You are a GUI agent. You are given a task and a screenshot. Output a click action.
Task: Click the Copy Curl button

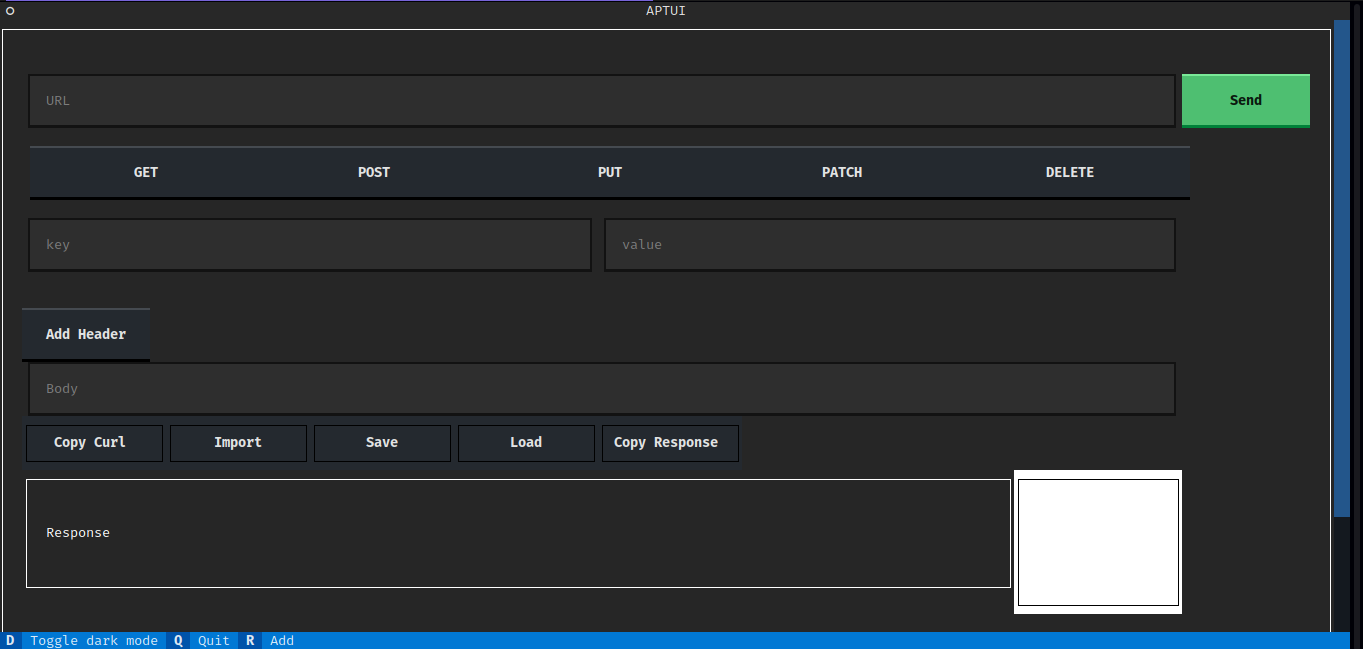pyautogui.click(x=94, y=443)
